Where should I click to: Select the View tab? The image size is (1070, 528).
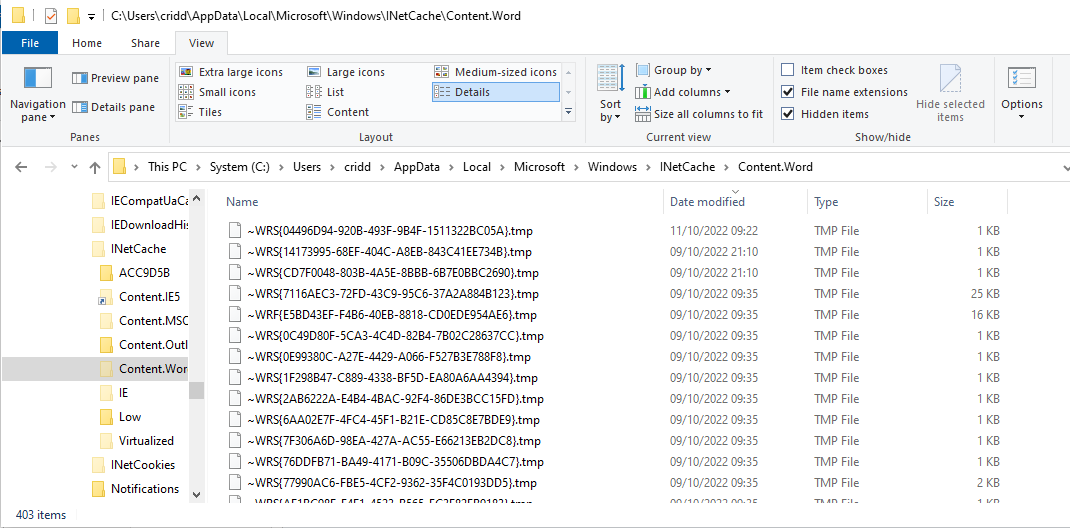tap(201, 43)
